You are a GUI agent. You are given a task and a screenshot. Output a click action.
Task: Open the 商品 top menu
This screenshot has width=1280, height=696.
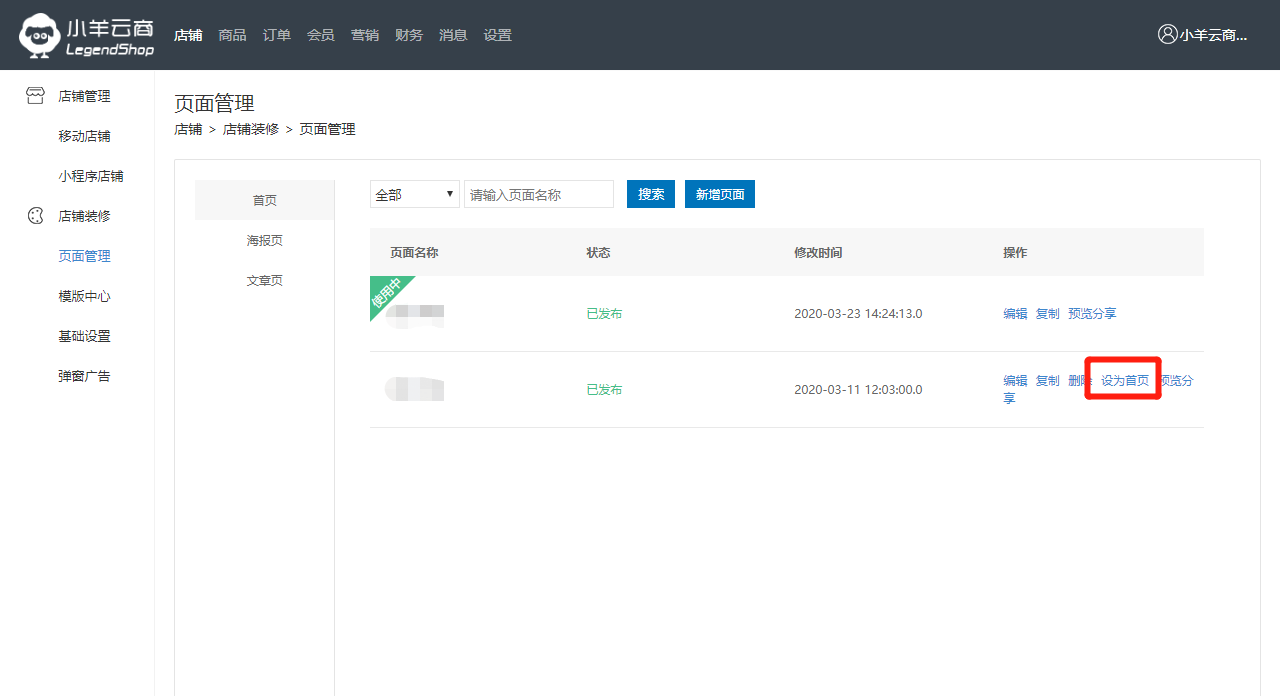click(x=232, y=35)
